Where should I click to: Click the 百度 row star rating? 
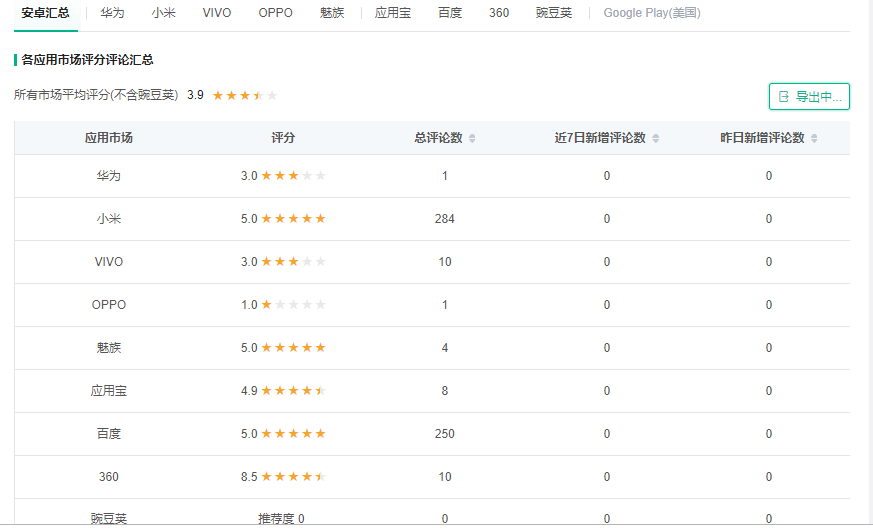tap(293, 434)
